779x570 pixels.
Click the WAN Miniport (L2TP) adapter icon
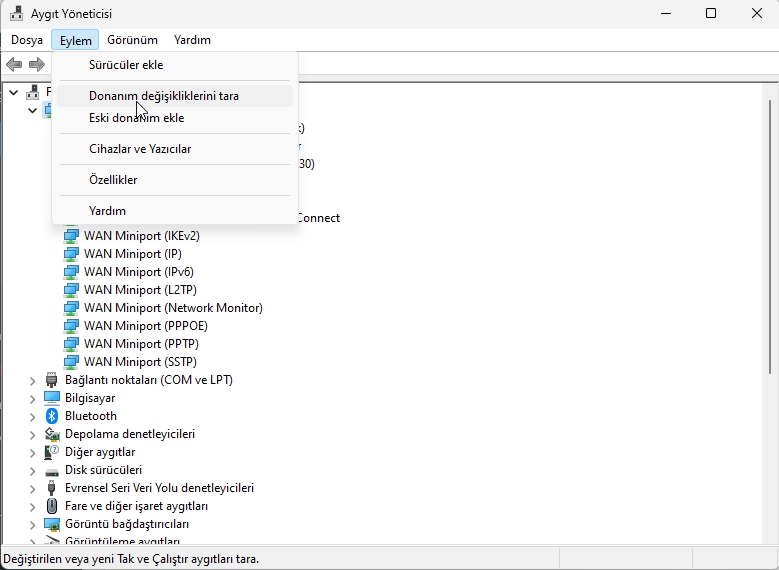pos(71,290)
